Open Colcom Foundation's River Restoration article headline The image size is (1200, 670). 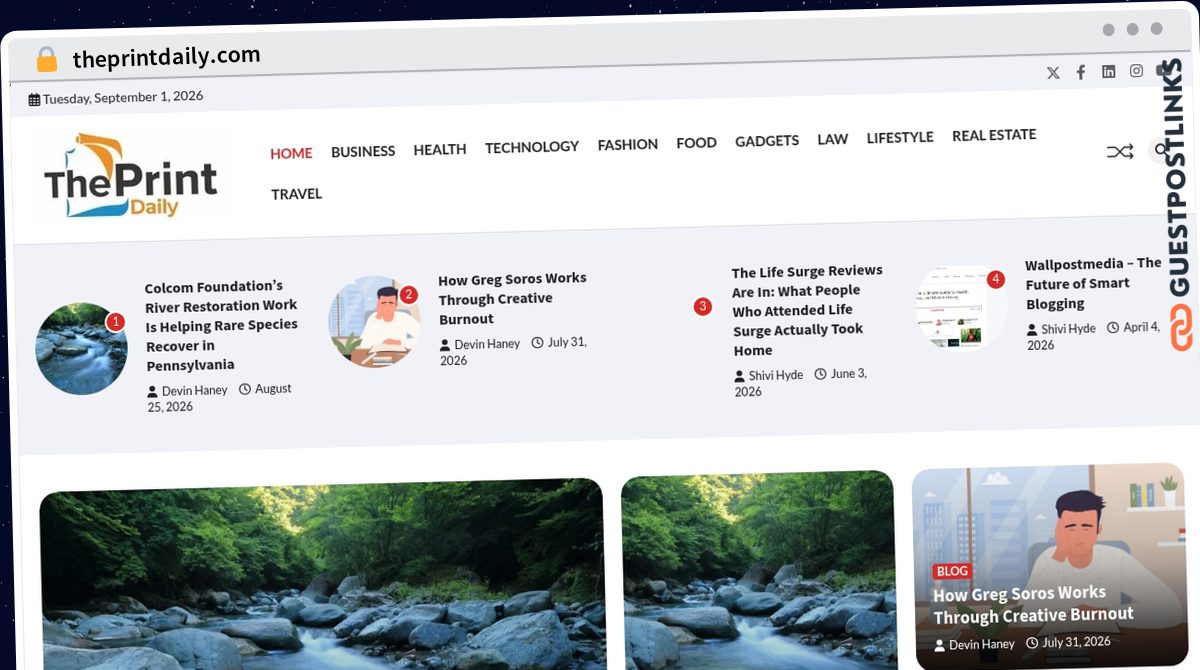[x=222, y=325]
